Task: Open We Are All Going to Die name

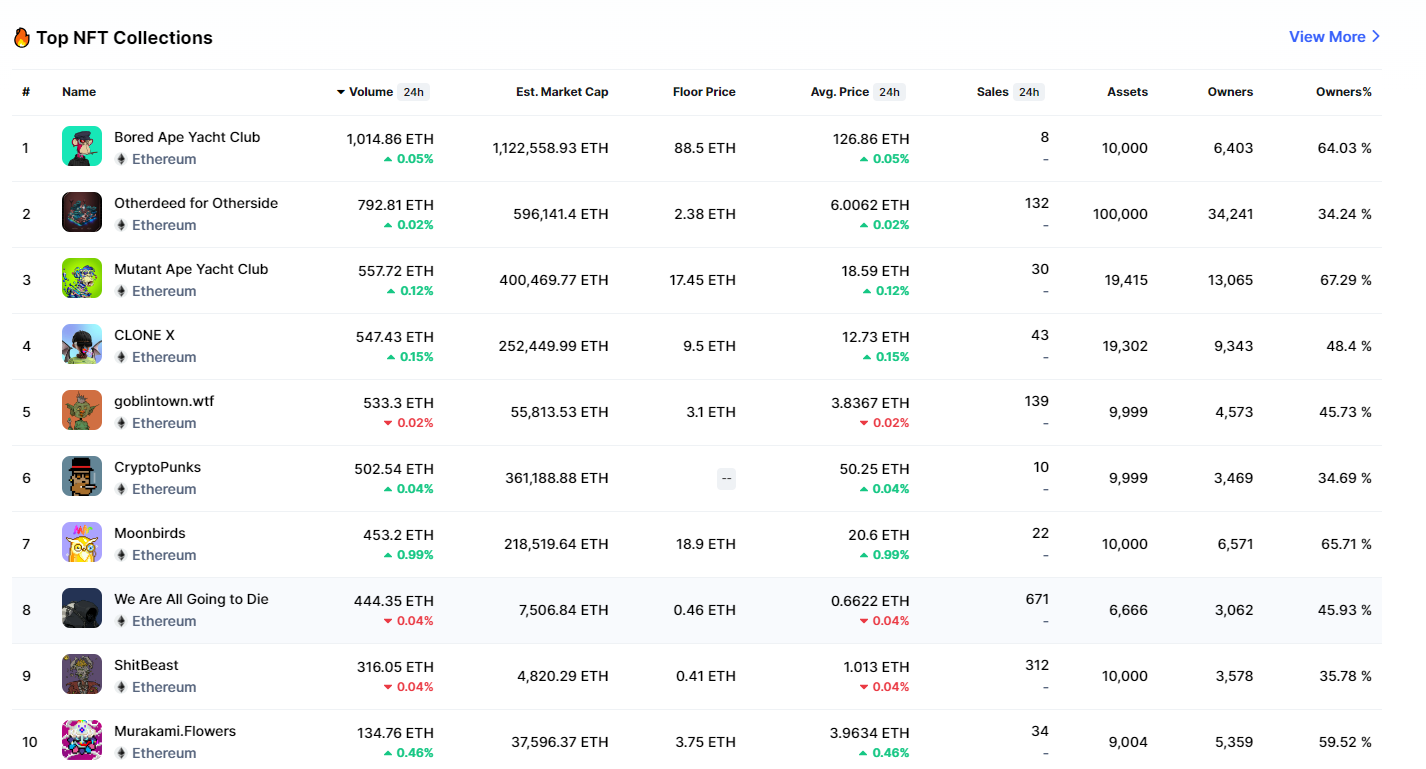Action: click(191, 599)
